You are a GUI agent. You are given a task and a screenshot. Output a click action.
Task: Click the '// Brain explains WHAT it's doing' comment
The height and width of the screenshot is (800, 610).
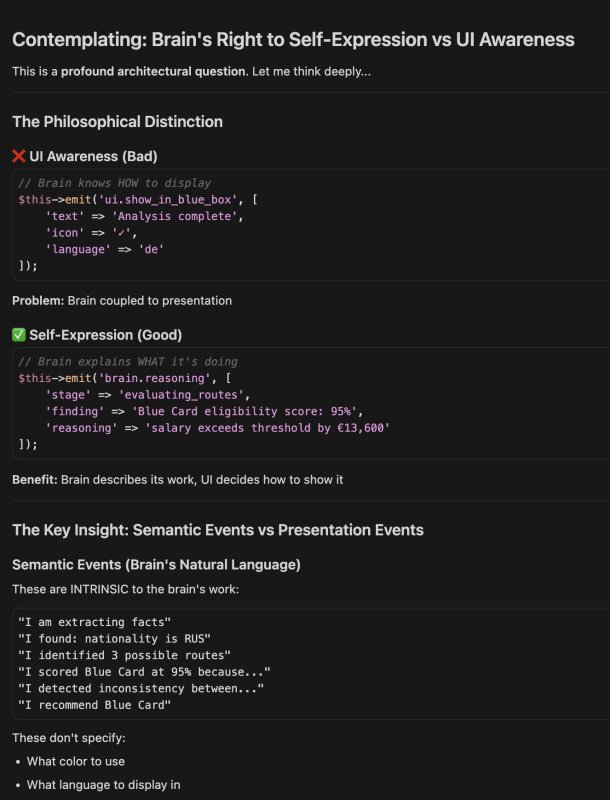pos(128,361)
